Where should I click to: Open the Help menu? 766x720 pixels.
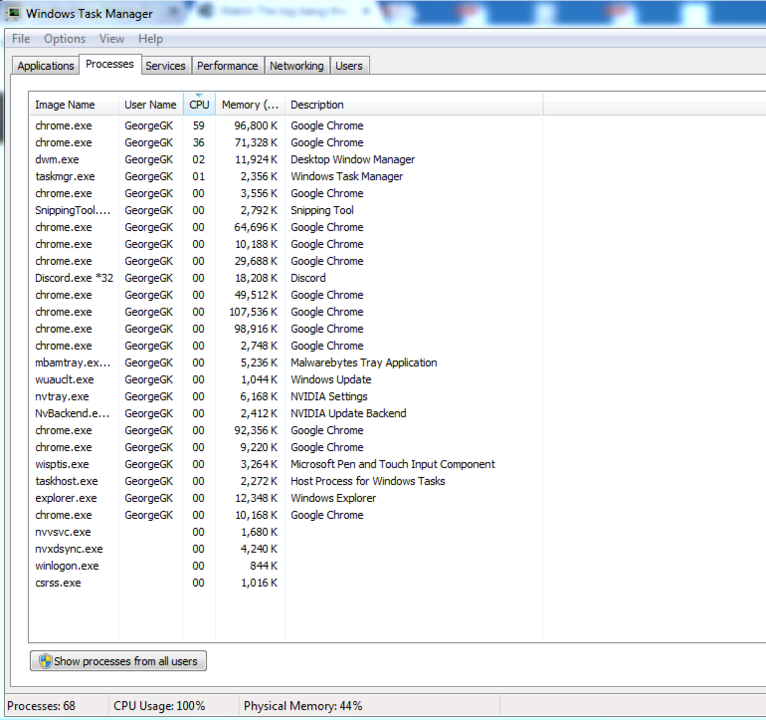click(x=150, y=39)
